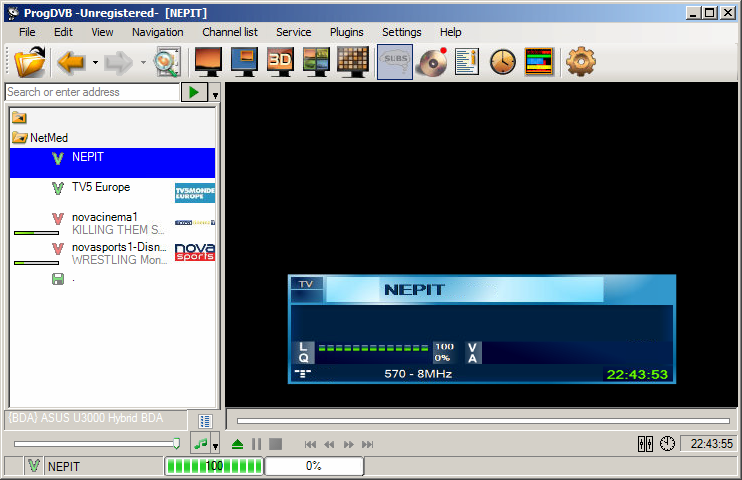Viewport: 742px width, 480px height.
Task: Open the Help menu
Action: tap(450, 32)
